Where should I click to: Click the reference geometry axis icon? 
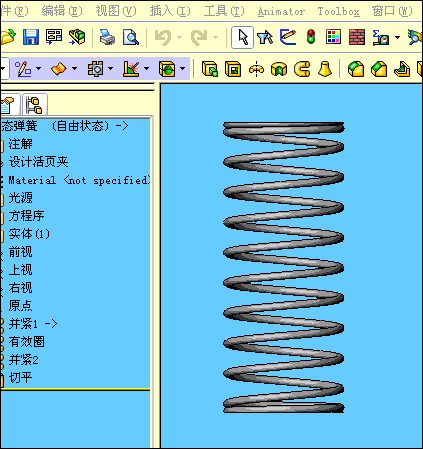click(x=131, y=69)
